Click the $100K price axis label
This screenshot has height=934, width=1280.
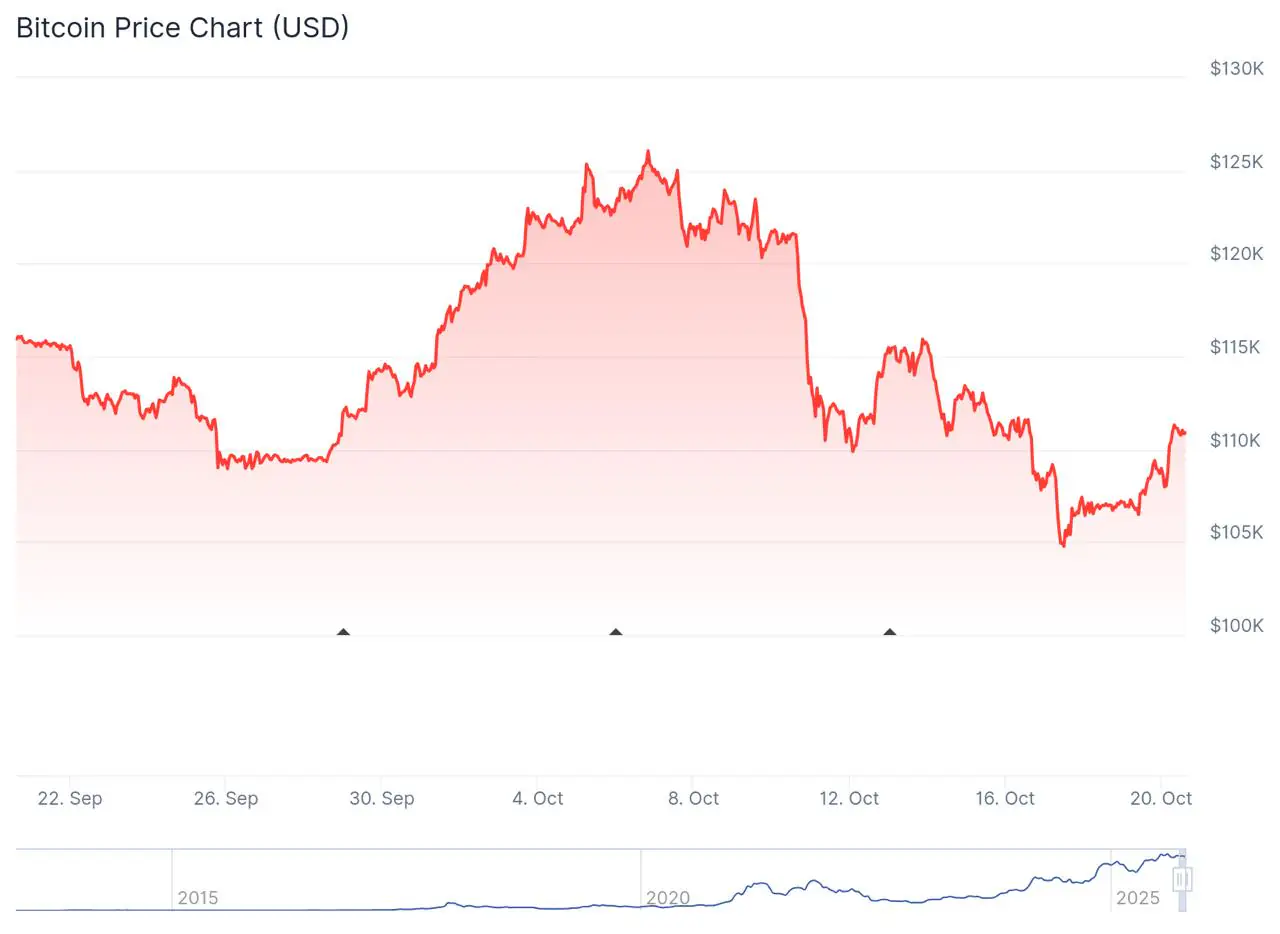[x=1237, y=626]
